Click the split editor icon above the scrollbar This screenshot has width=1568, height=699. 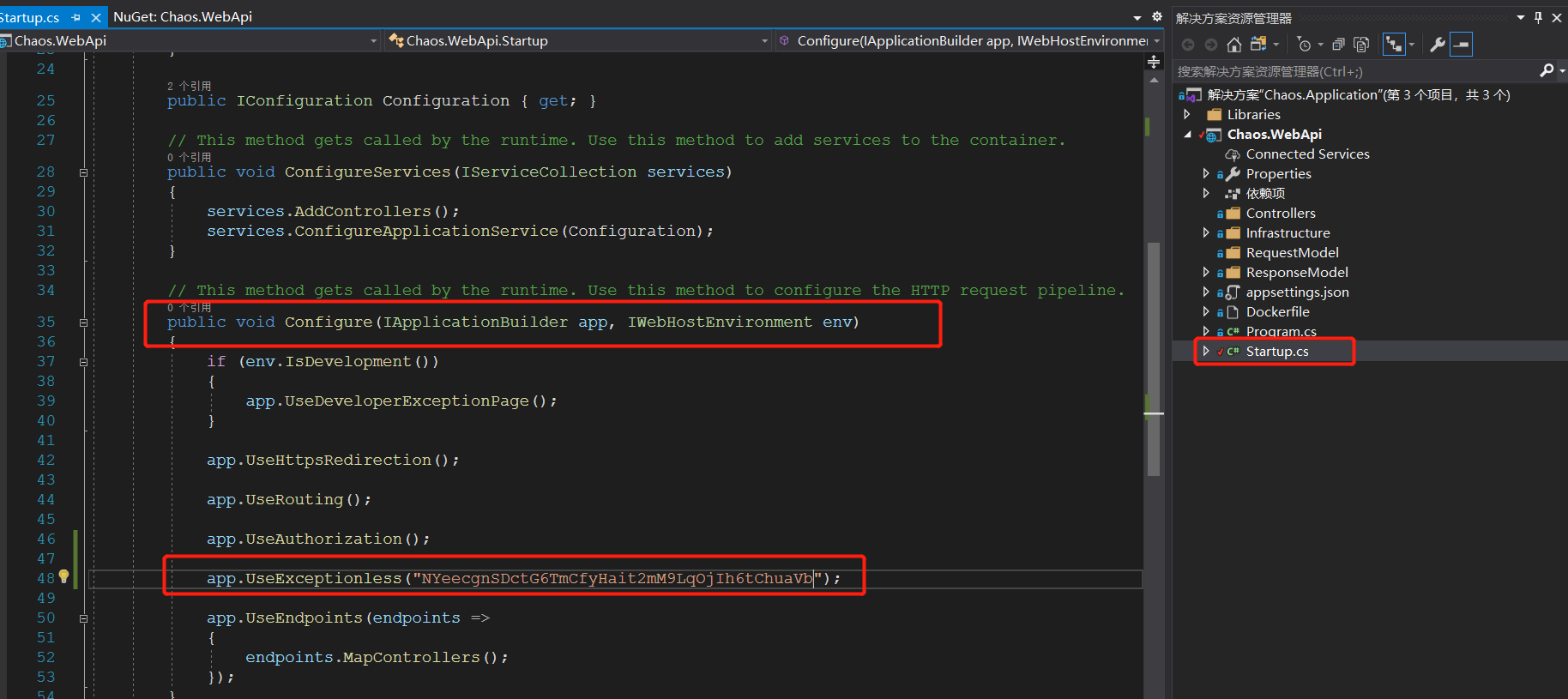point(1154,62)
